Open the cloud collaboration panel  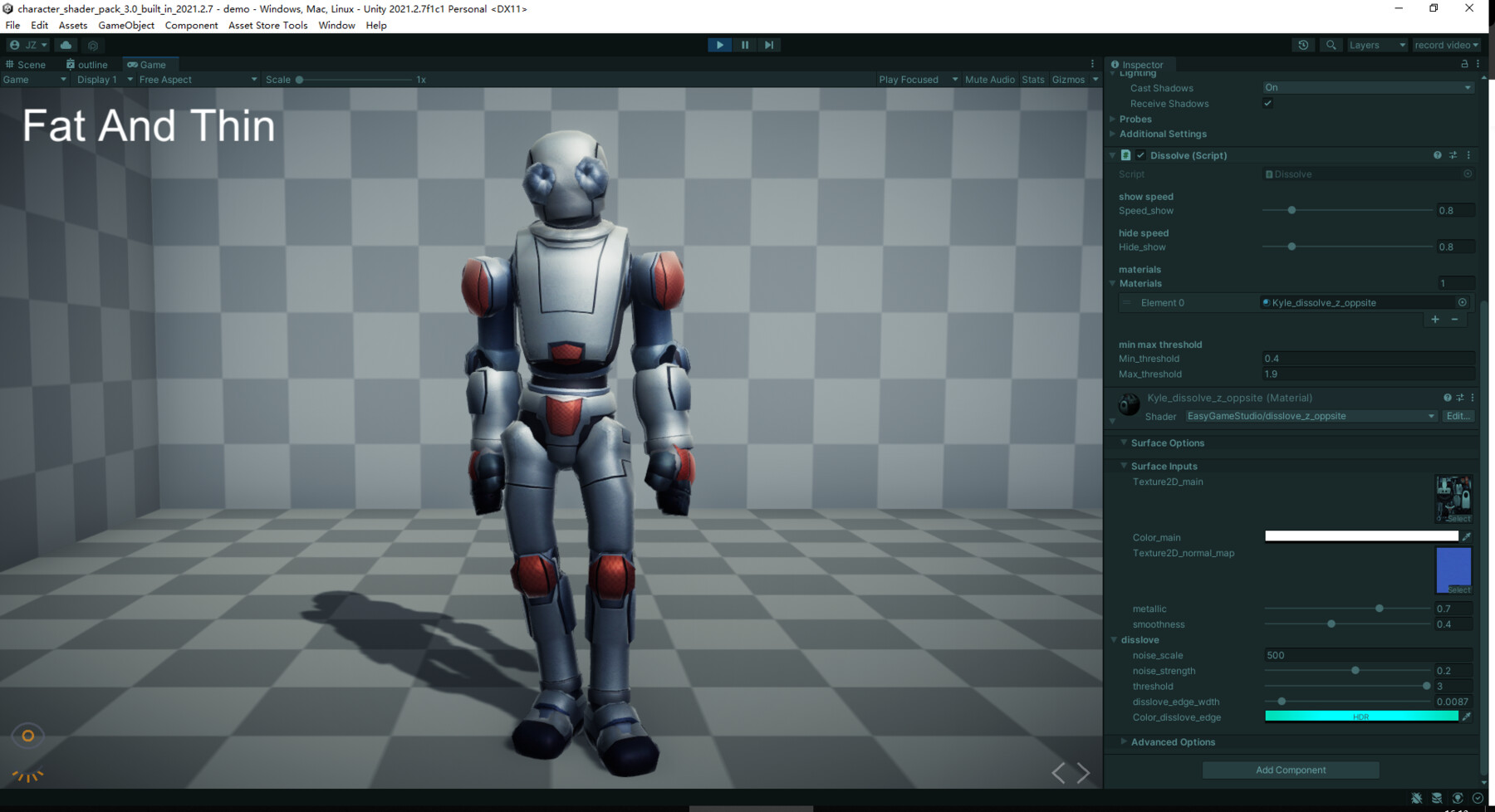(x=66, y=45)
